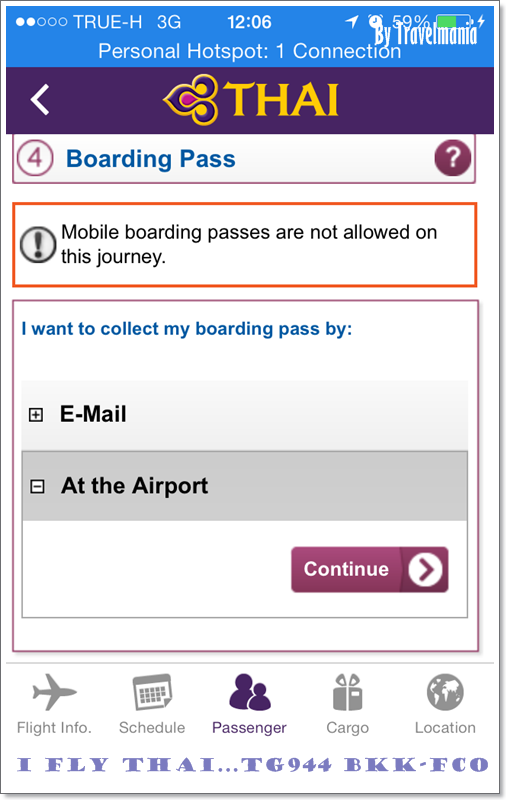
Task: Click the Continue button
Action: (x=369, y=569)
